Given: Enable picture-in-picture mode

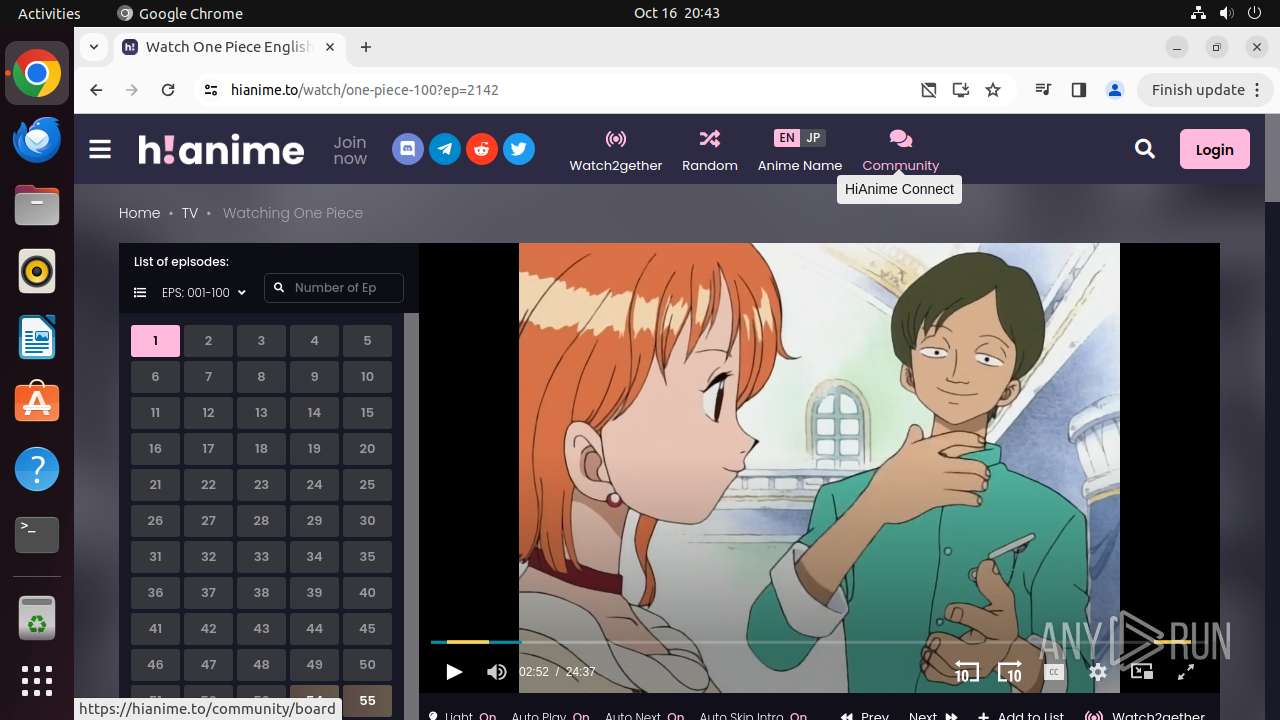Looking at the screenshot, I should pos(1142,672).
